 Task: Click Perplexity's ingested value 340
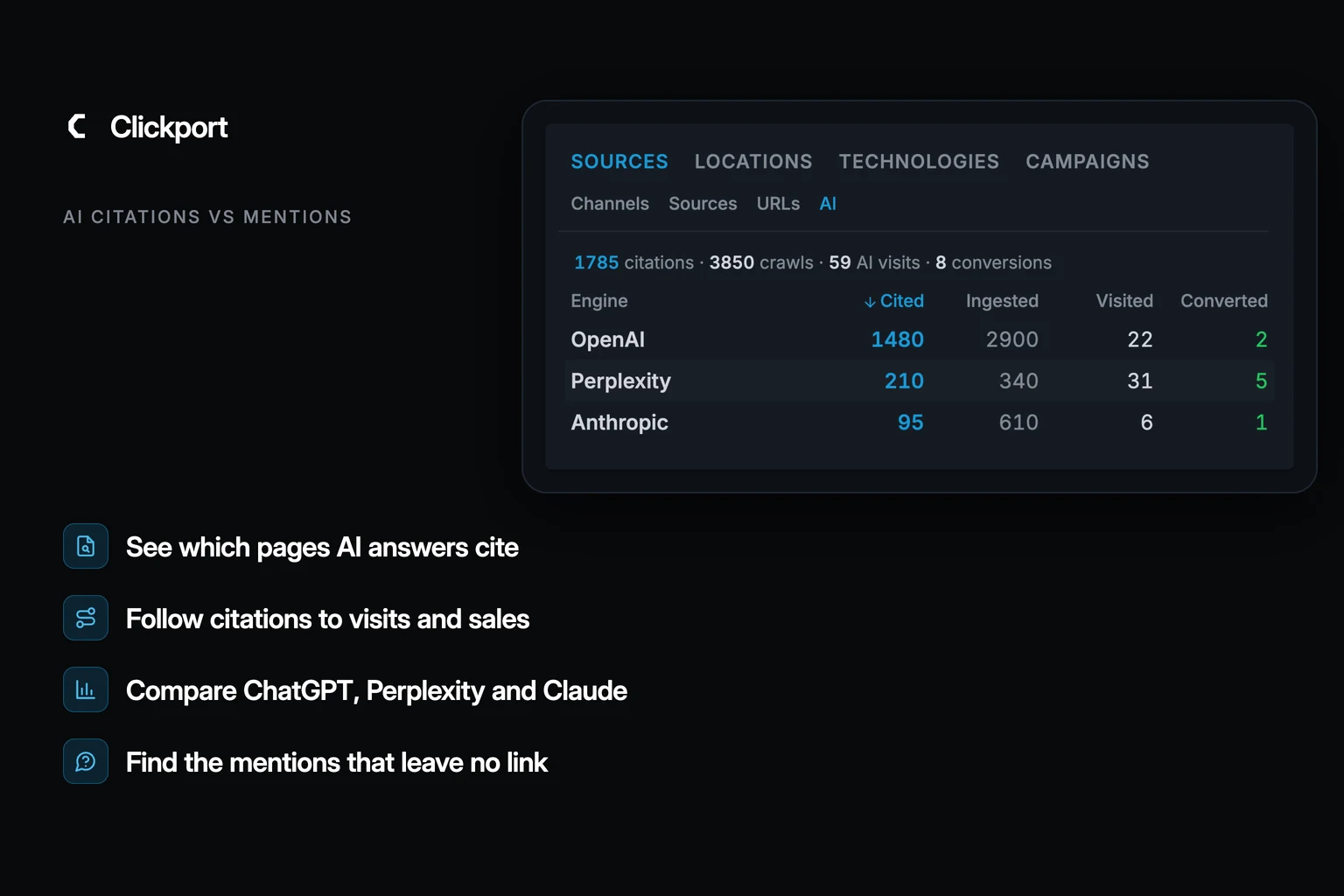(x=1018, y=381)
